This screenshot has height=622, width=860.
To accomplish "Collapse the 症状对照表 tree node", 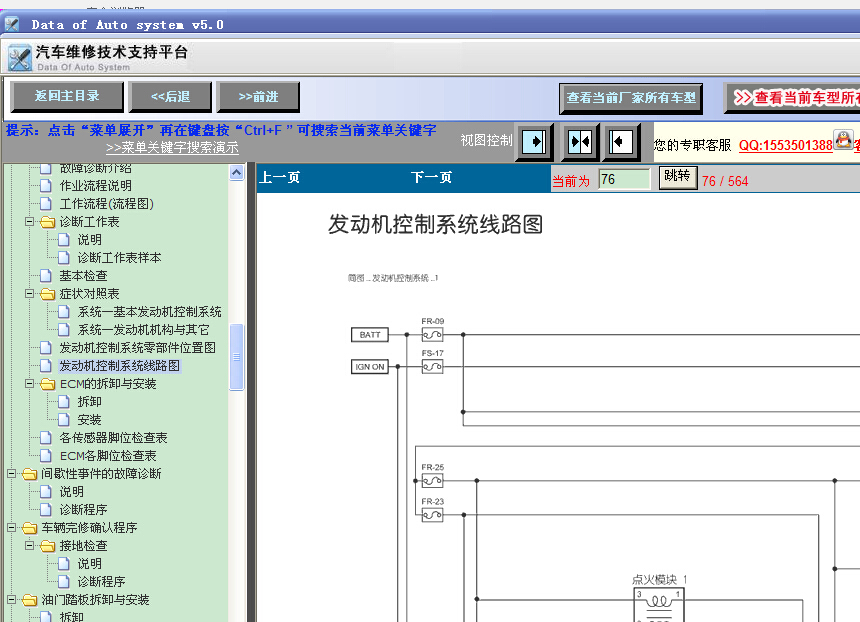I will (29, 294).
